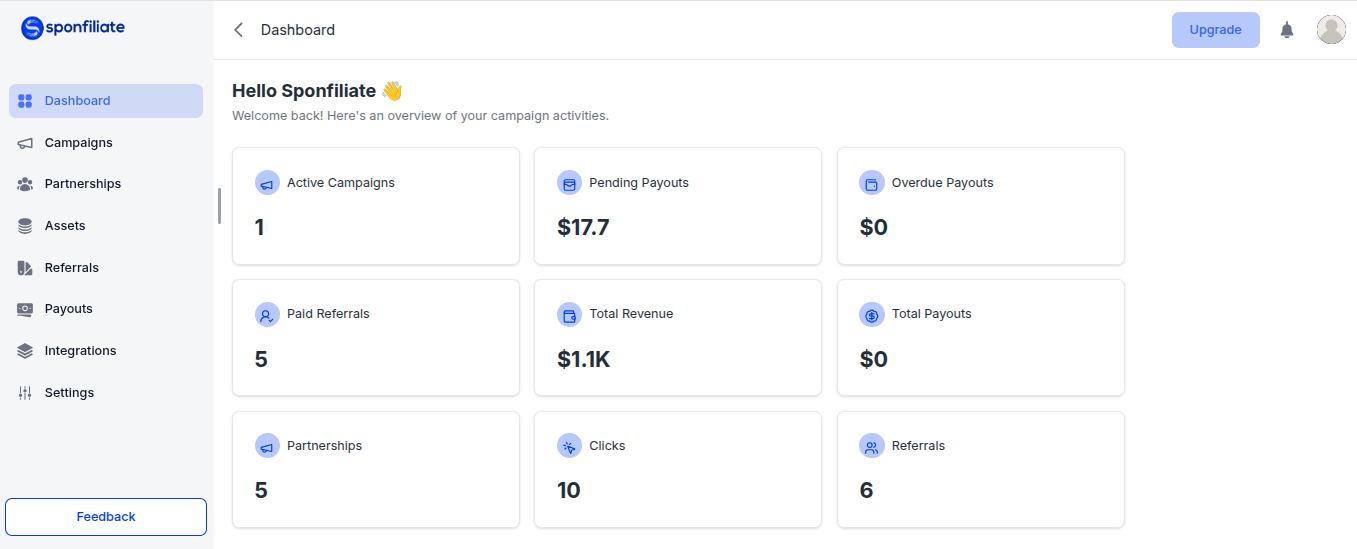Click the Sponfiliate logo

click(x=73, y=28)
